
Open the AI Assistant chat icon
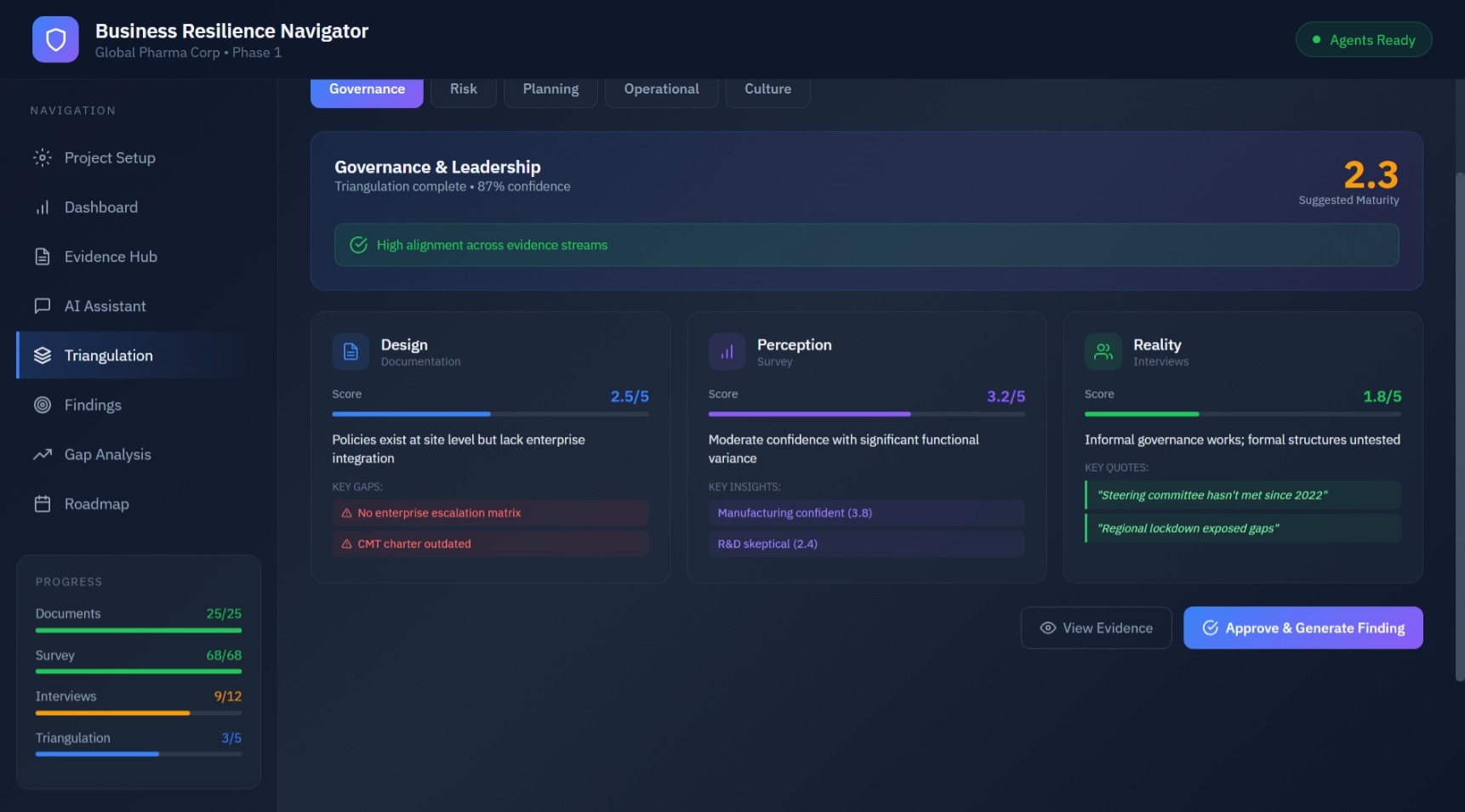tap(43, 305)
